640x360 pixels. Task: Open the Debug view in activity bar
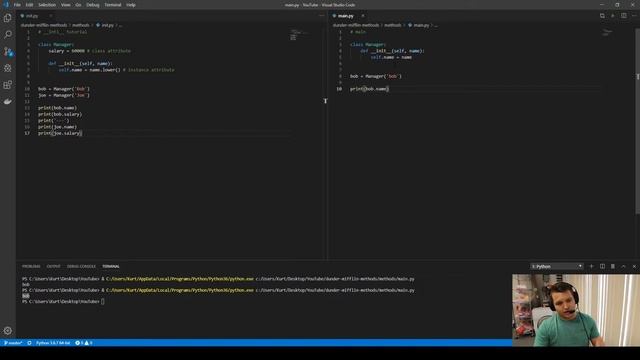point(7,68)
